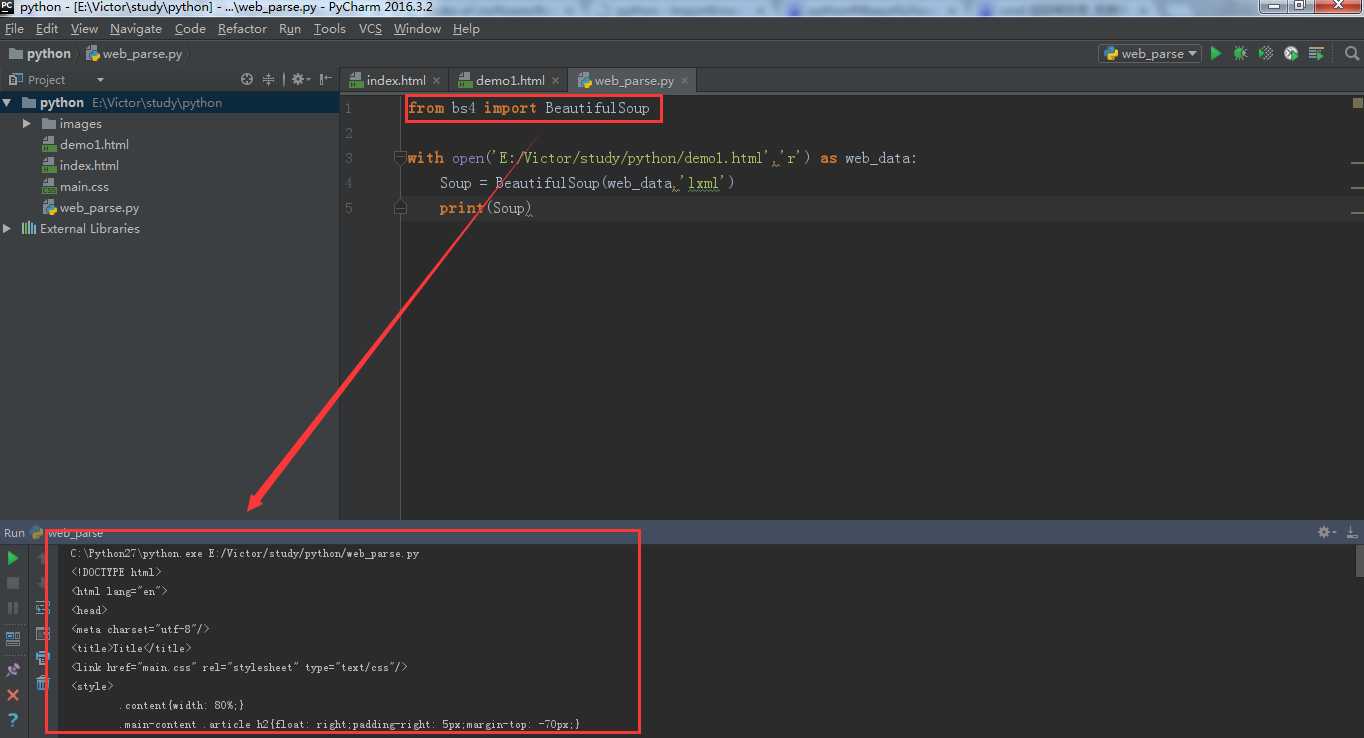The width and height of the screenshot is (1364, 738).
Task: Open the File menu
Action: pyautogui.click(x=14, y=29)
